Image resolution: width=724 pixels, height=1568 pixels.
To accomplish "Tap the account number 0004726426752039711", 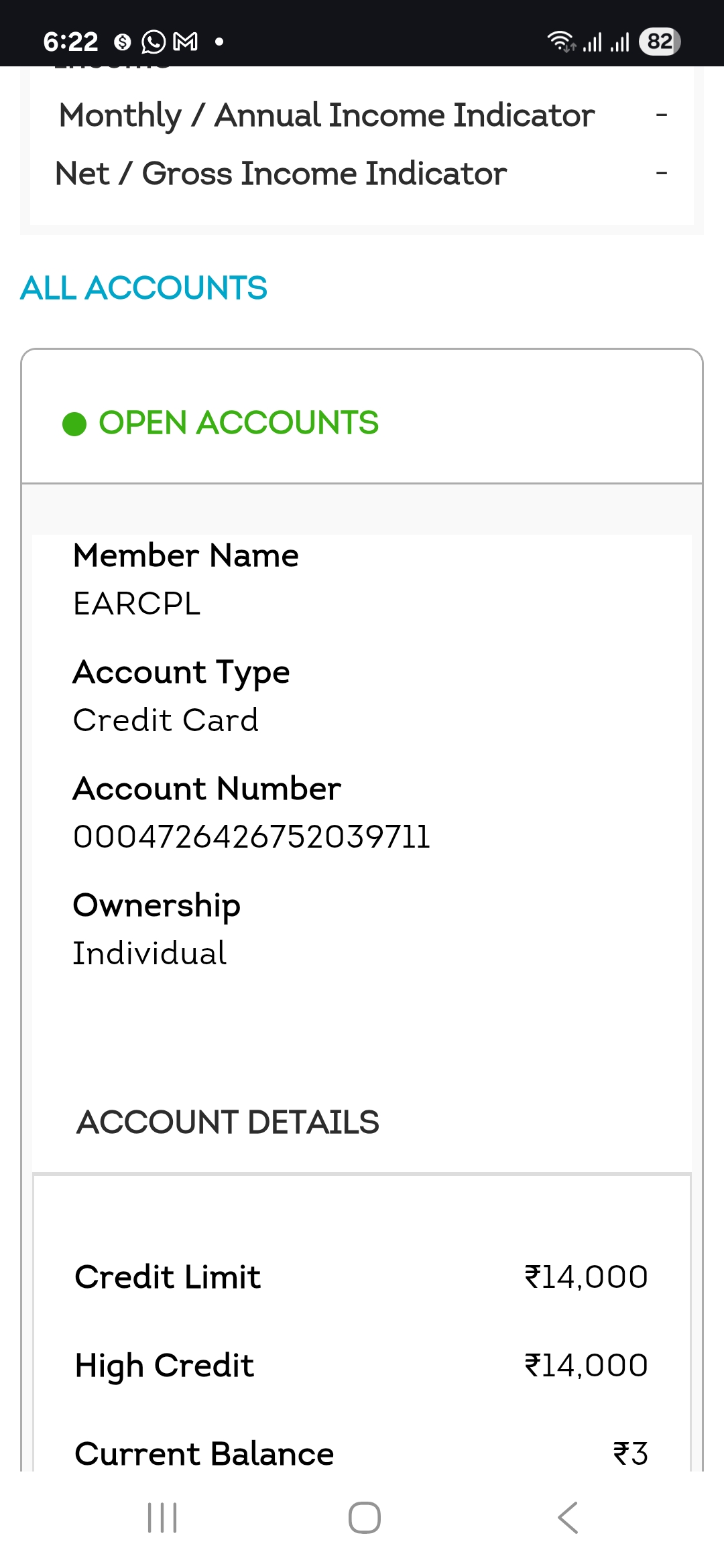I will pyautogui.click(x=251, y=836).
